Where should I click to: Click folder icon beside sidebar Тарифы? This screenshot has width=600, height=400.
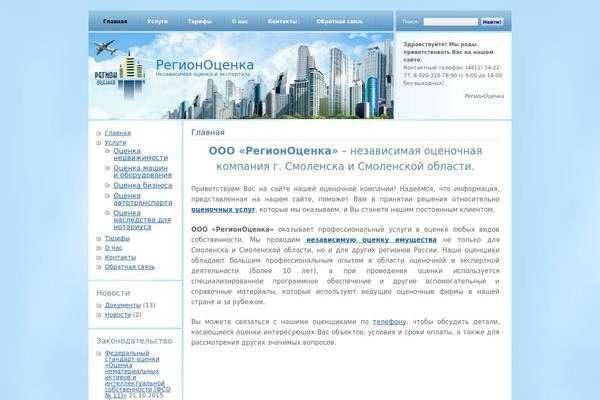99,238
